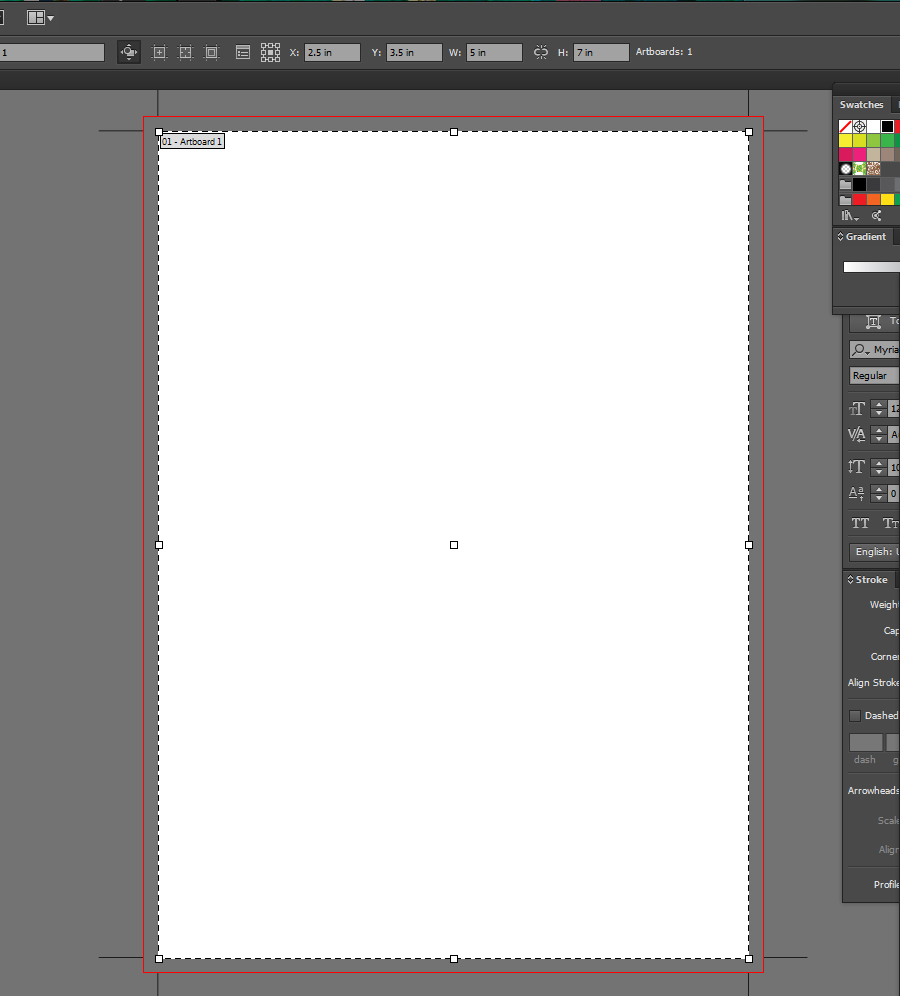Open the Swatch Libraries menu icon
900x996 pixels.
[850, 215]
